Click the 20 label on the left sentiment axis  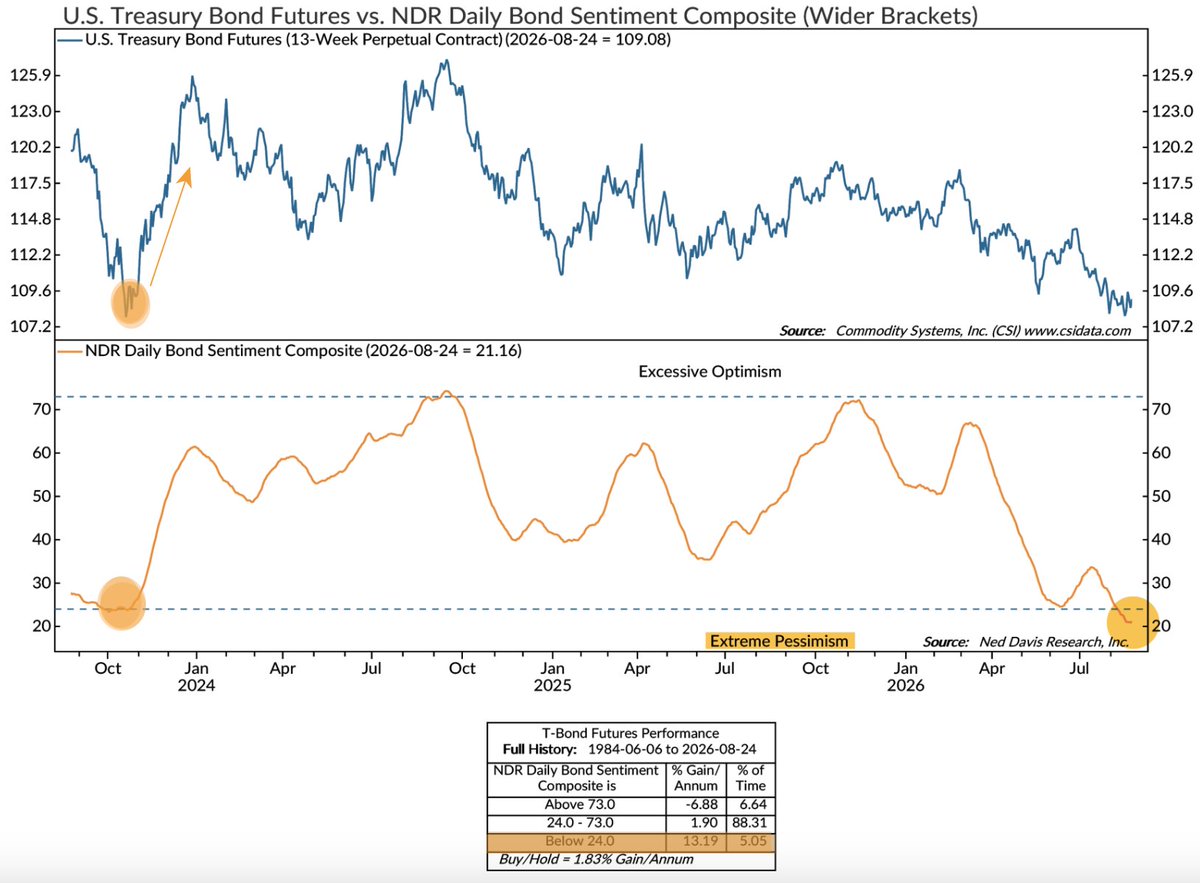point(43,627)
